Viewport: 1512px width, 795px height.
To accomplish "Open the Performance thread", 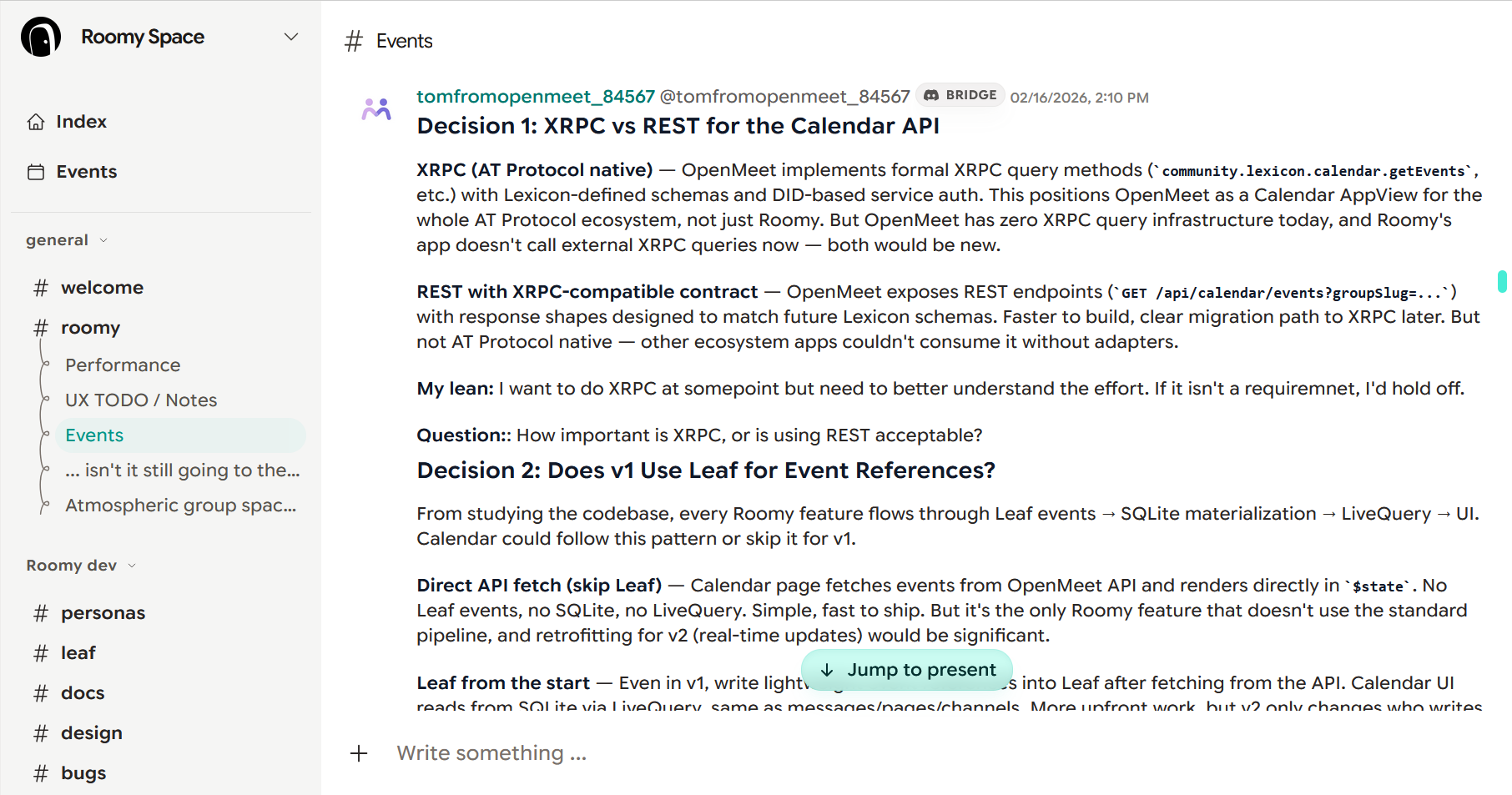I will (123, 365).
